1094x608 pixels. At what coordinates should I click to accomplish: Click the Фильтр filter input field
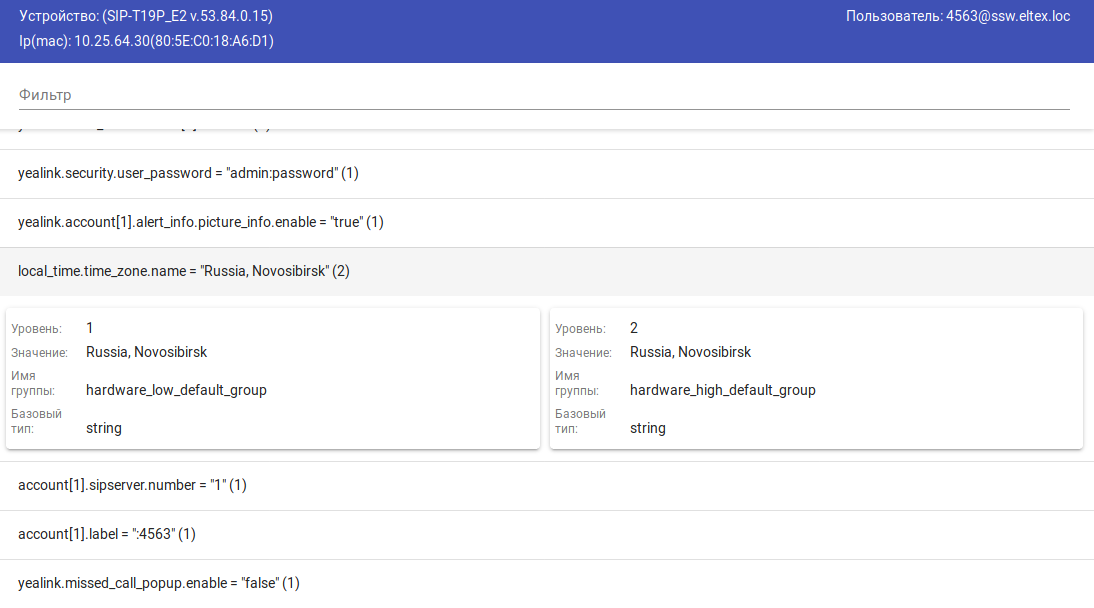coord(544,95)
